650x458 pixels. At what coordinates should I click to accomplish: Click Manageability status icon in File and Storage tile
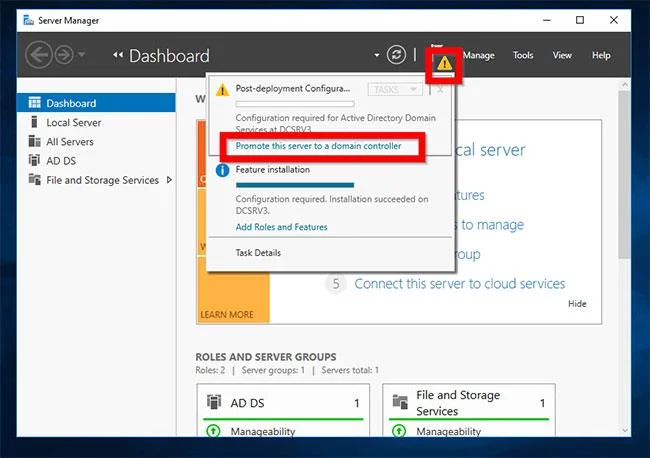399,431
